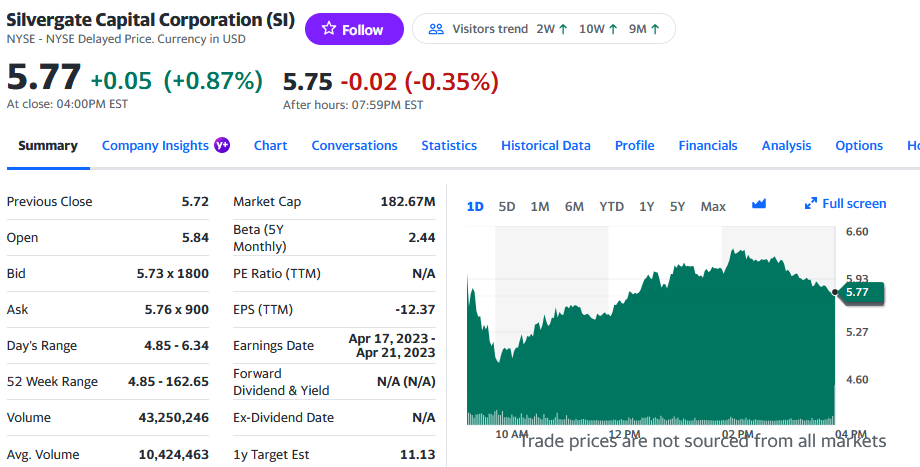Toggle the mountain chart type icon

[x=759, y=204]
